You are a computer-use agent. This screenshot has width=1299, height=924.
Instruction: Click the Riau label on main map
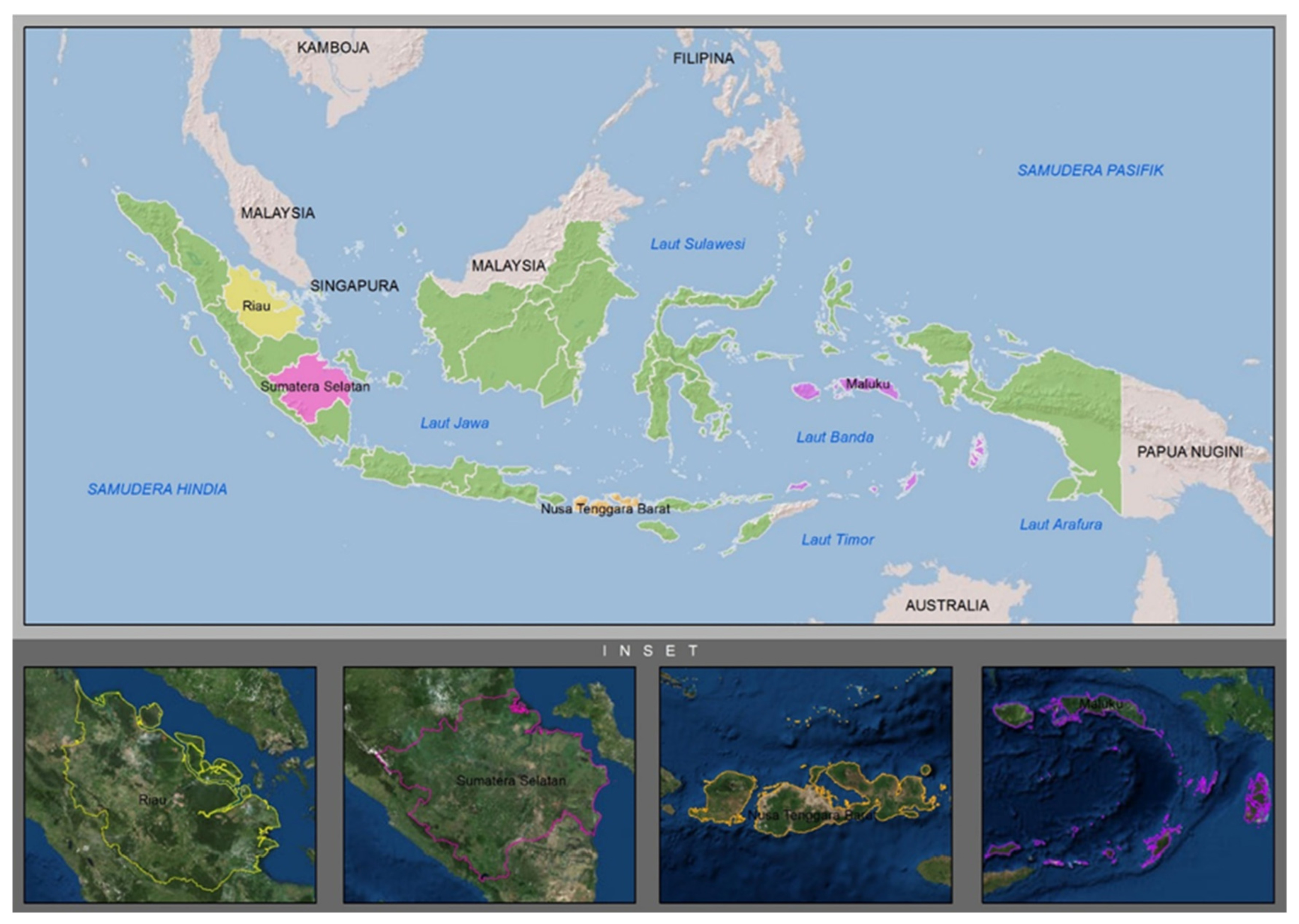pyautogui.click(x=256, y=306)
